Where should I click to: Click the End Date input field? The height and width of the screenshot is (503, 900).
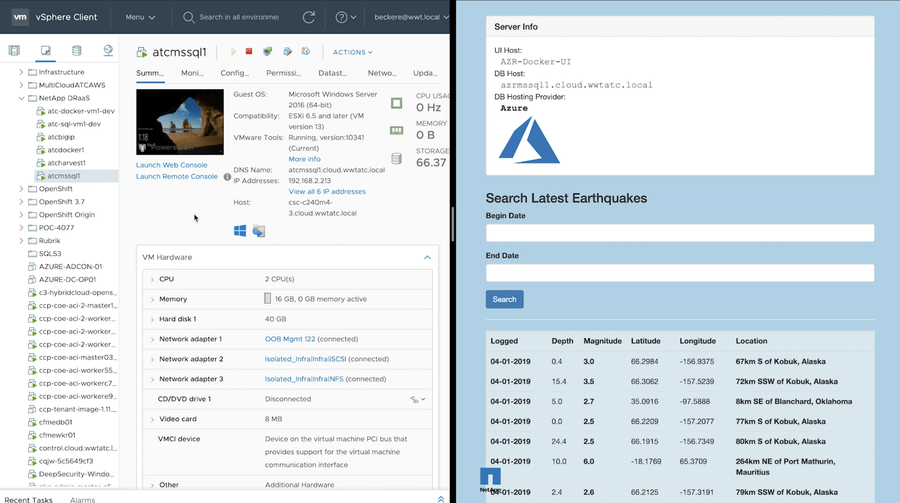click(x=680, y=273)
